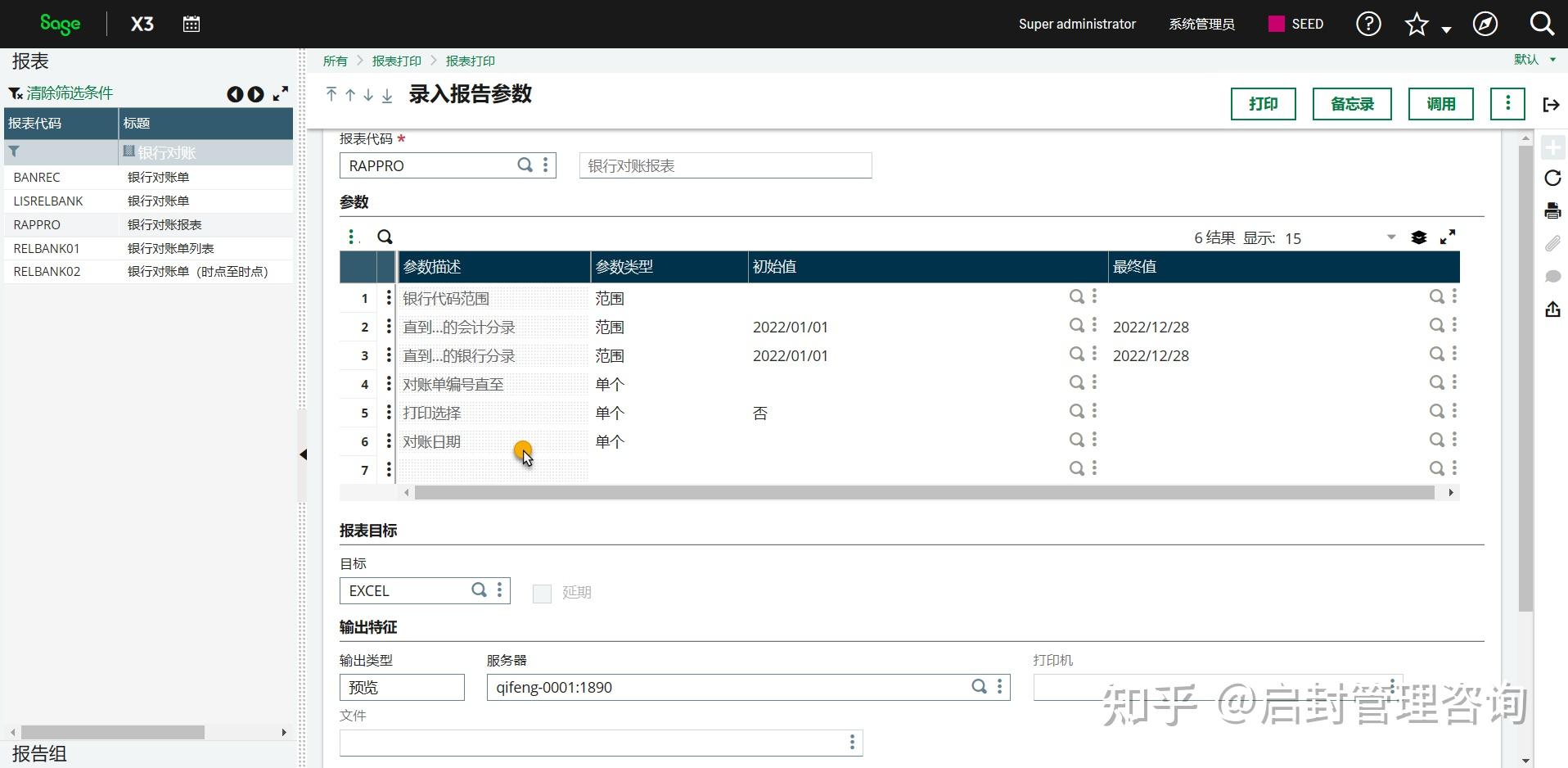Click the 备忘录 button

tap(1350, 103)
